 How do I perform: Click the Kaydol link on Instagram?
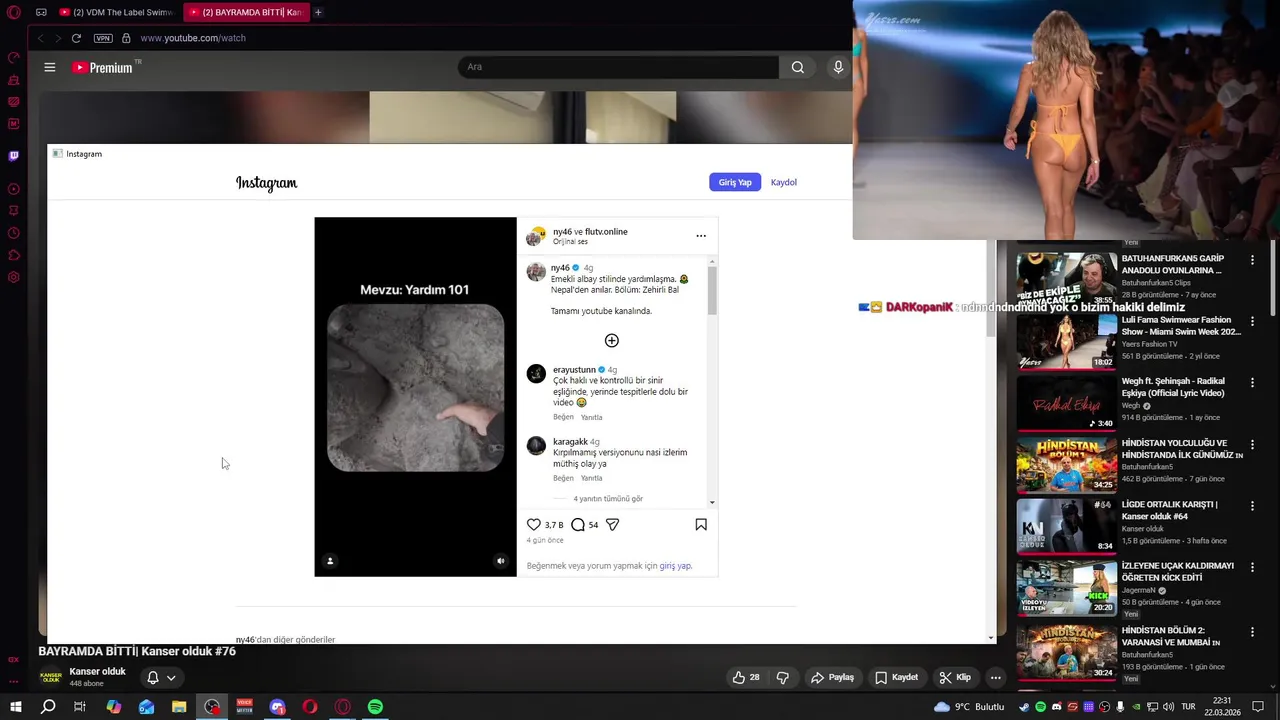click(783, 182)
